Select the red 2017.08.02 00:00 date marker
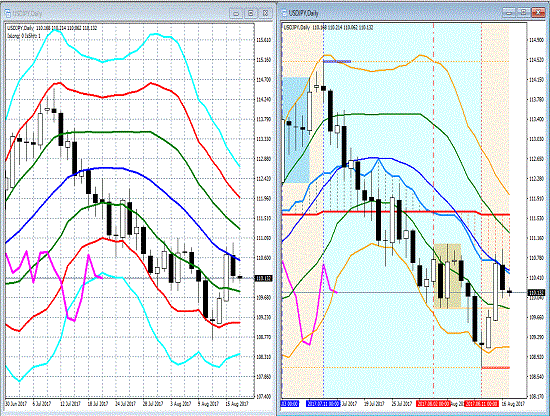The height and width of the screenshot is (416, 550). [434, 404]
